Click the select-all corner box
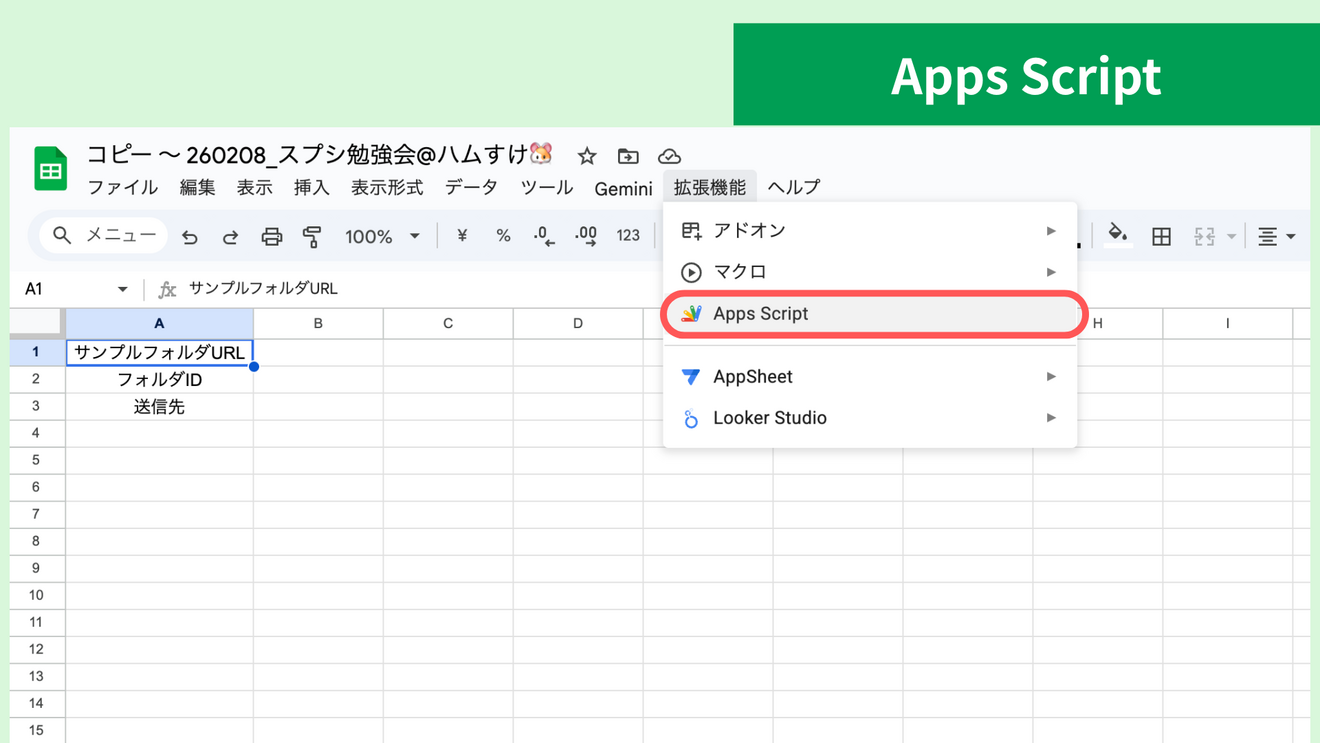 point(37,324)
